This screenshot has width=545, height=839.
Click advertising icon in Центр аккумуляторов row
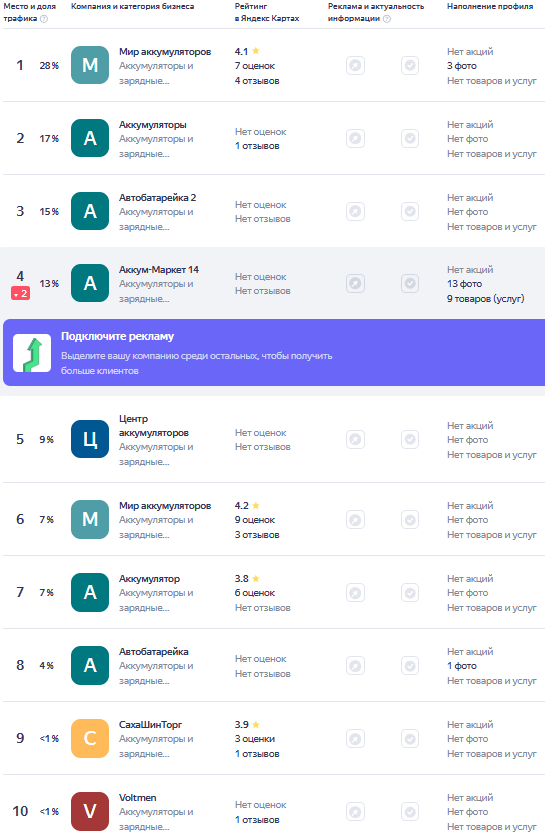click(355, 440)
